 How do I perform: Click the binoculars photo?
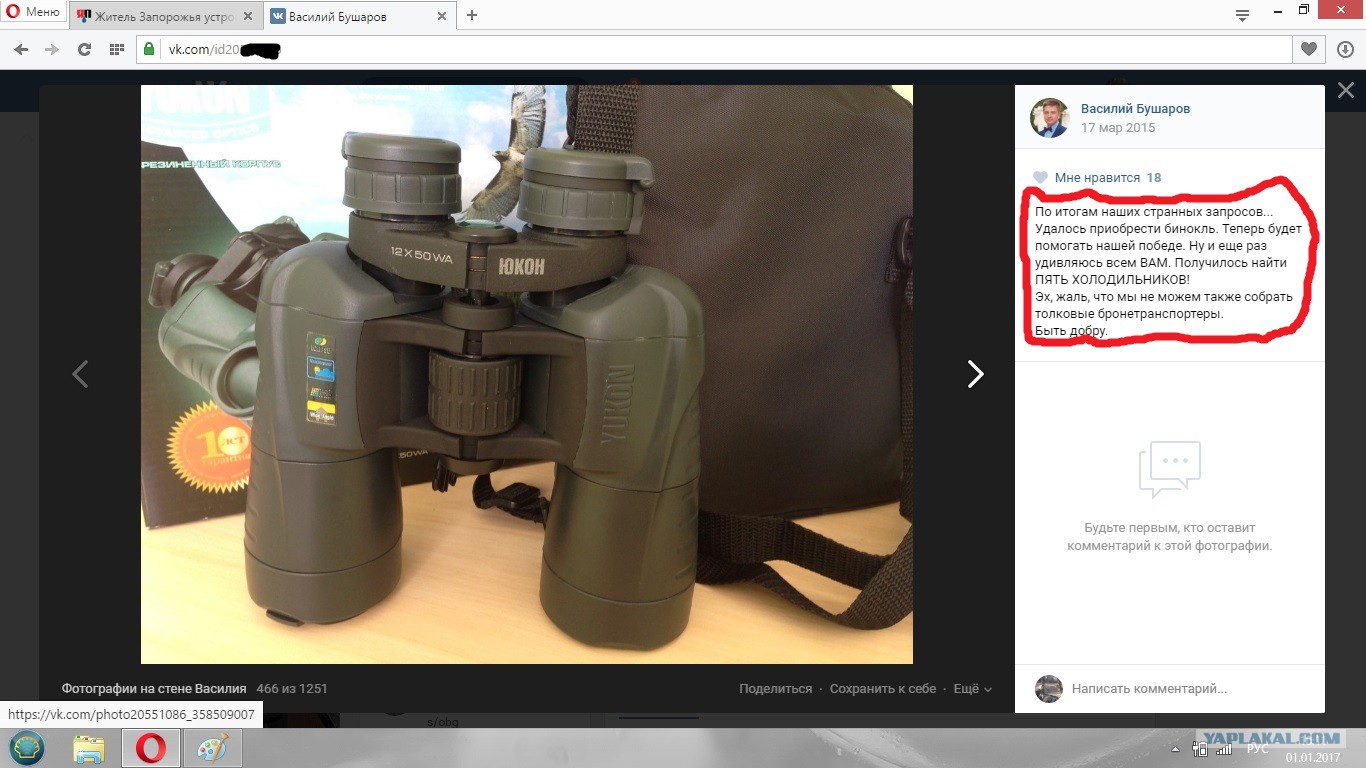click(527, 374)
